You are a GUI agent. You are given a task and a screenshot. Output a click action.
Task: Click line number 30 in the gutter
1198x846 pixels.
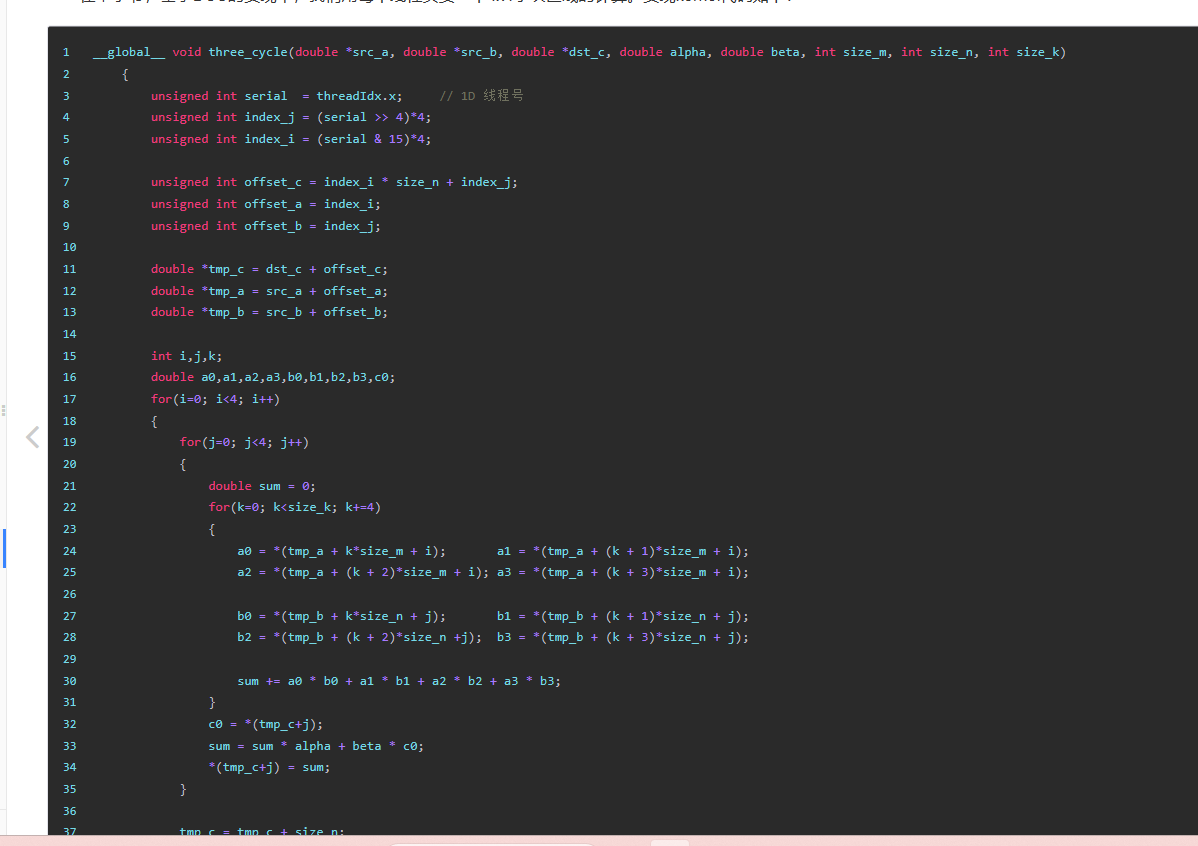coord(70,682)
